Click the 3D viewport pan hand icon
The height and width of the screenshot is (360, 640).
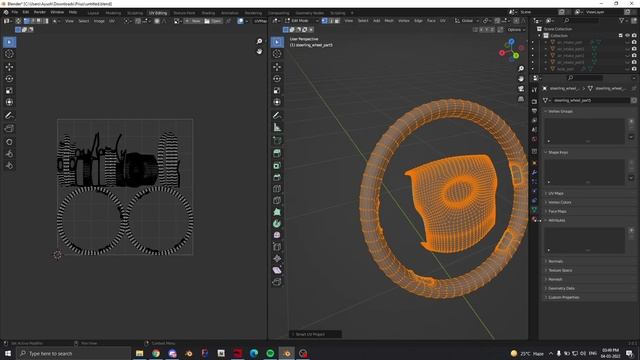pos(521,78)
